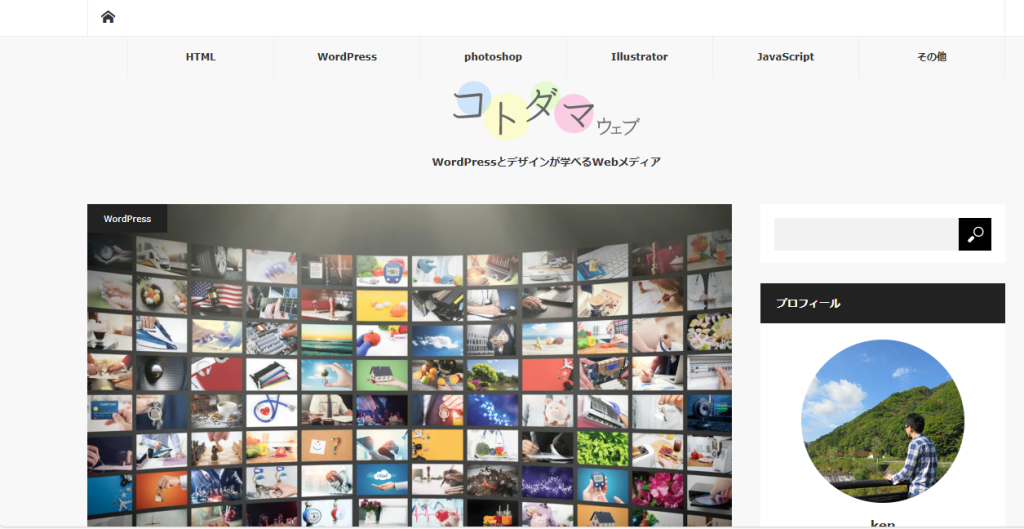Click the WordPressとデザインが学べるWebメディア tagline
This screenshot has width=1024, height=529.
(546, 162)
